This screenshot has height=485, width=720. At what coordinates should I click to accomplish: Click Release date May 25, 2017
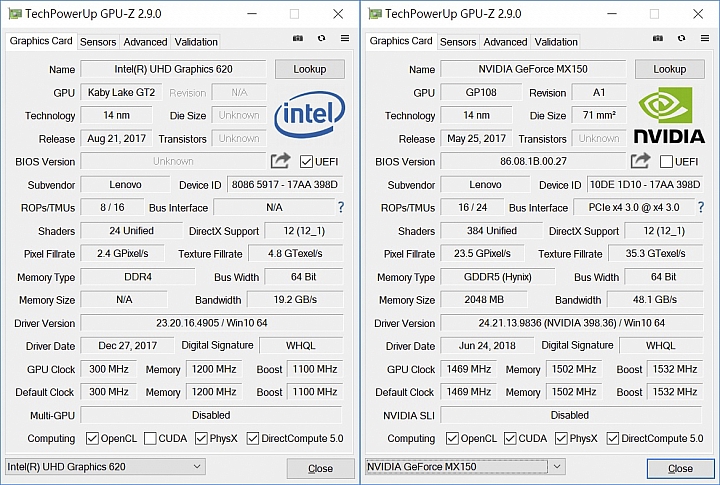476,138
